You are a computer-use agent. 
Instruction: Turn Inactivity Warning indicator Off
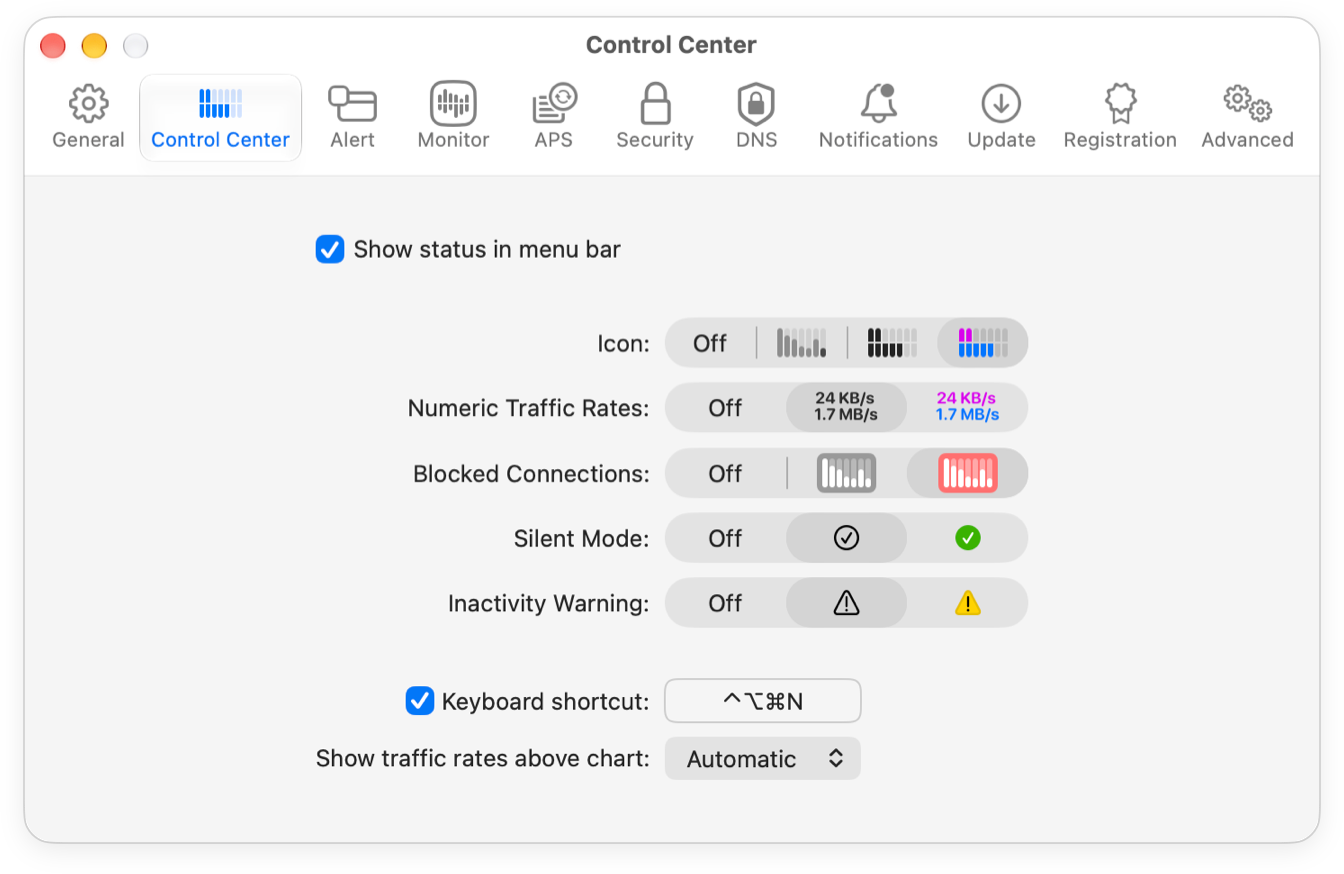[726, 603]
